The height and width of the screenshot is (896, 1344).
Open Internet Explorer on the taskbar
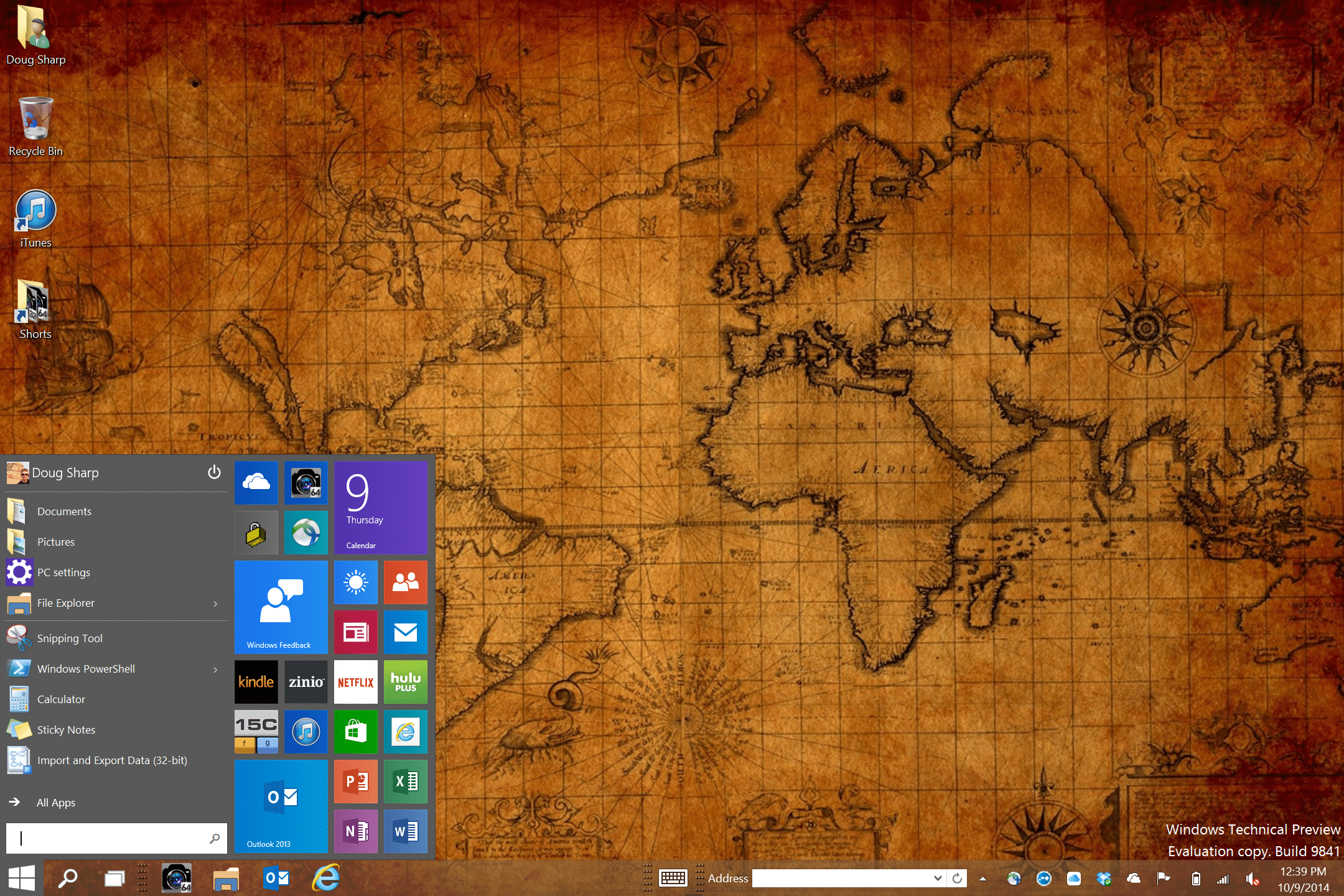326,878
